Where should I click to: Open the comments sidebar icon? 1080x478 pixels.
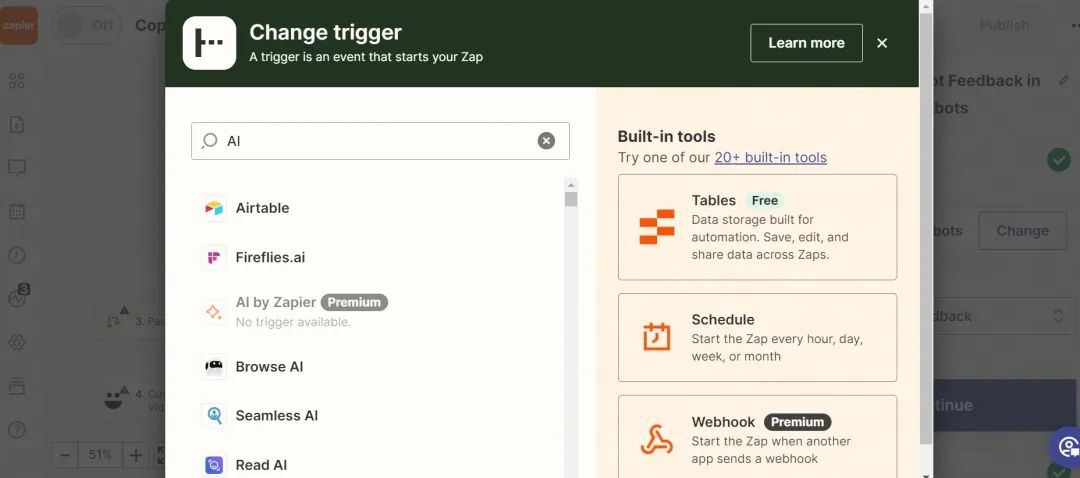click(x=17, y=168)
